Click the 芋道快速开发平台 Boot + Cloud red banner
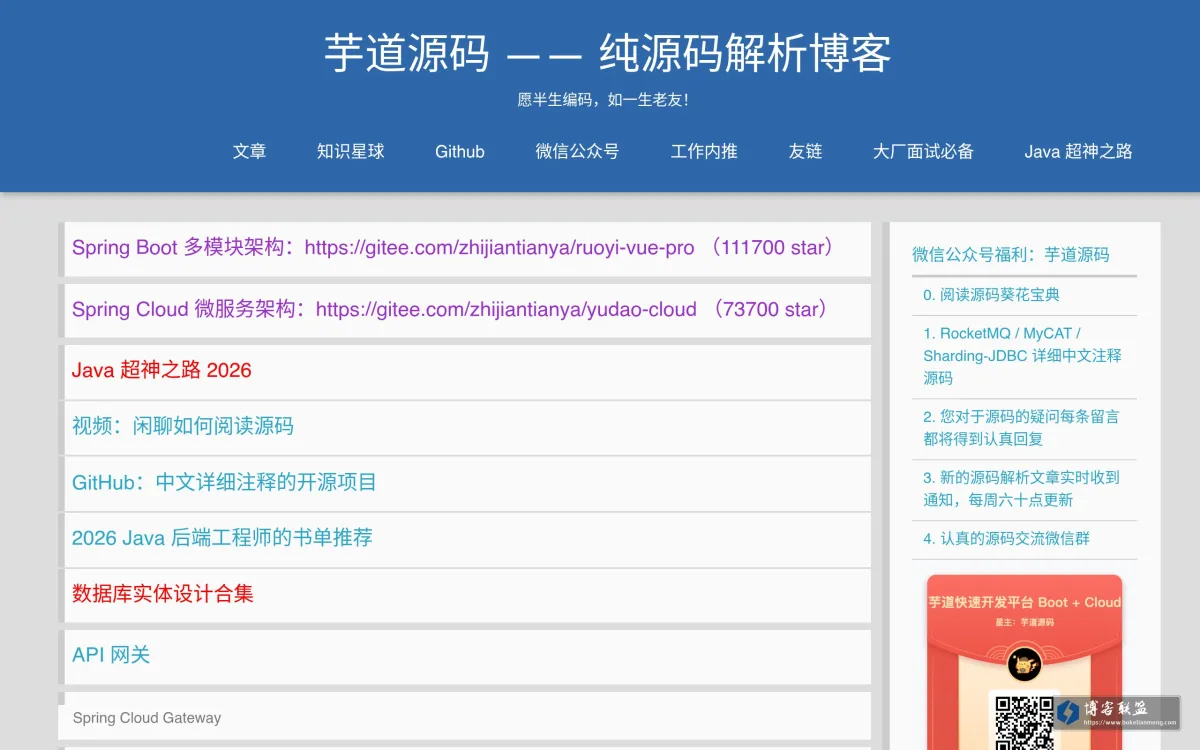 coord(1024,602)
